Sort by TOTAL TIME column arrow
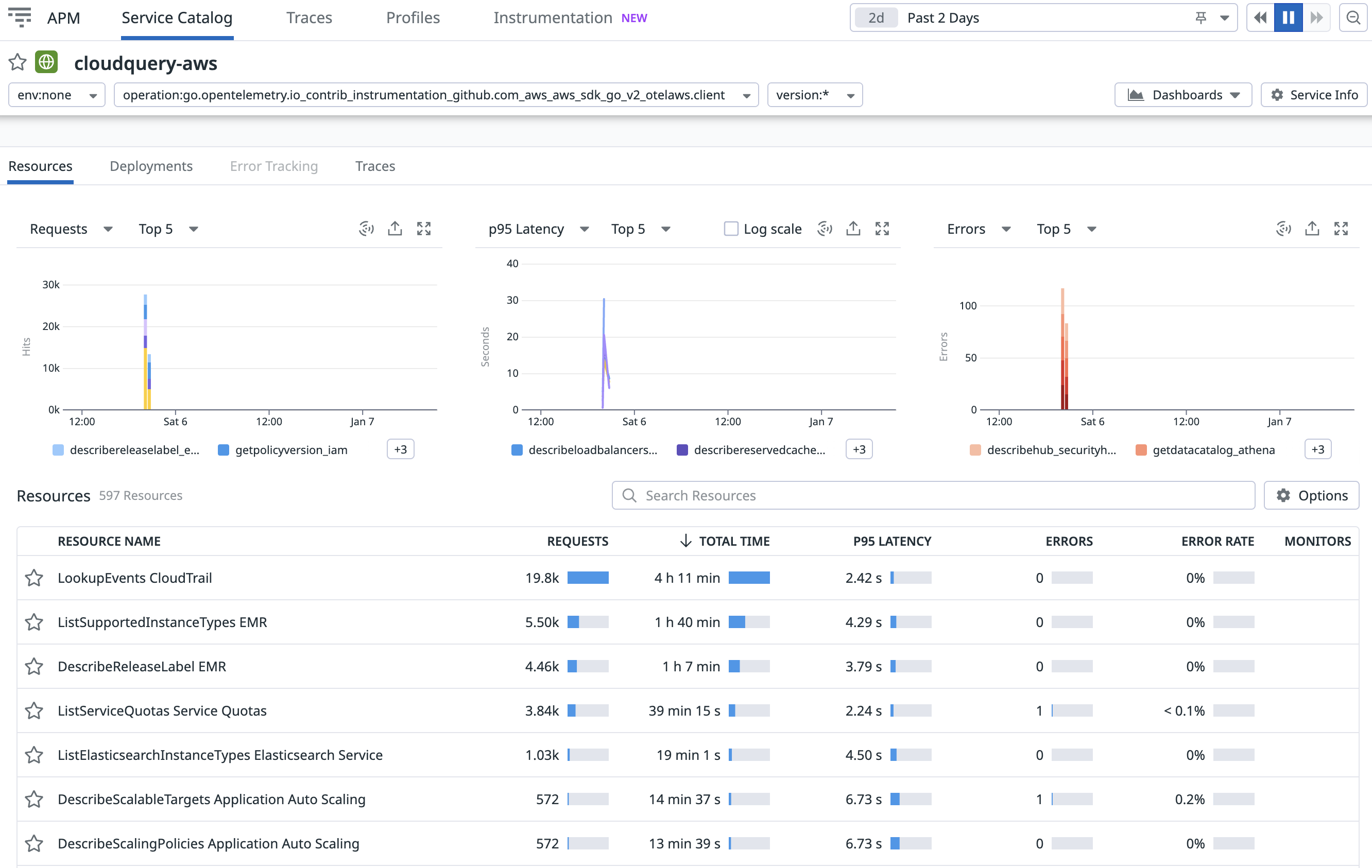This screenshot has width=1372, height=868. pyautogui.click(x=686, y=541)
